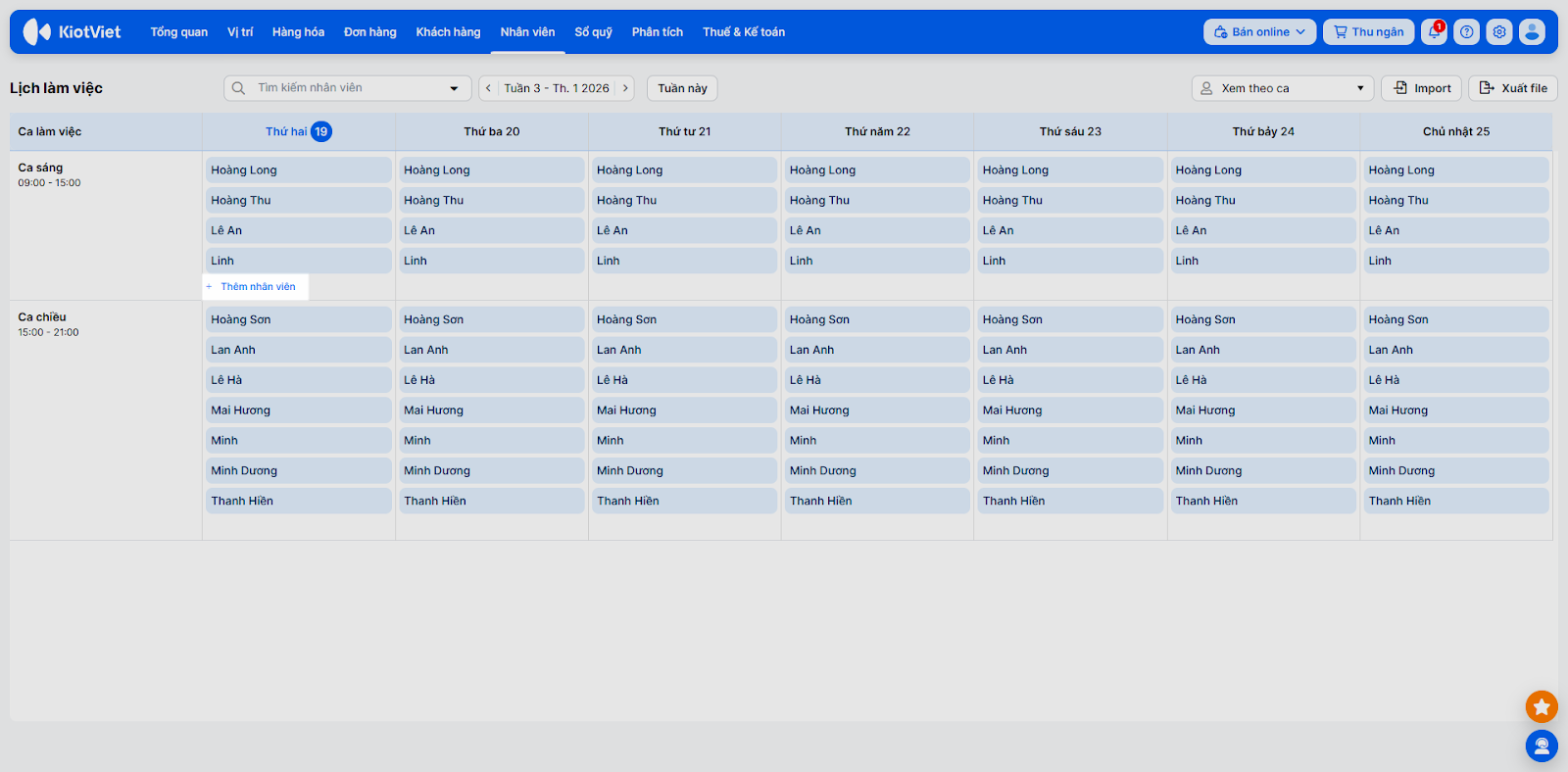Click Thanh Hiền on Thứ năm
This screenshot has width=1568, height=772.
(x=877, y=503)
